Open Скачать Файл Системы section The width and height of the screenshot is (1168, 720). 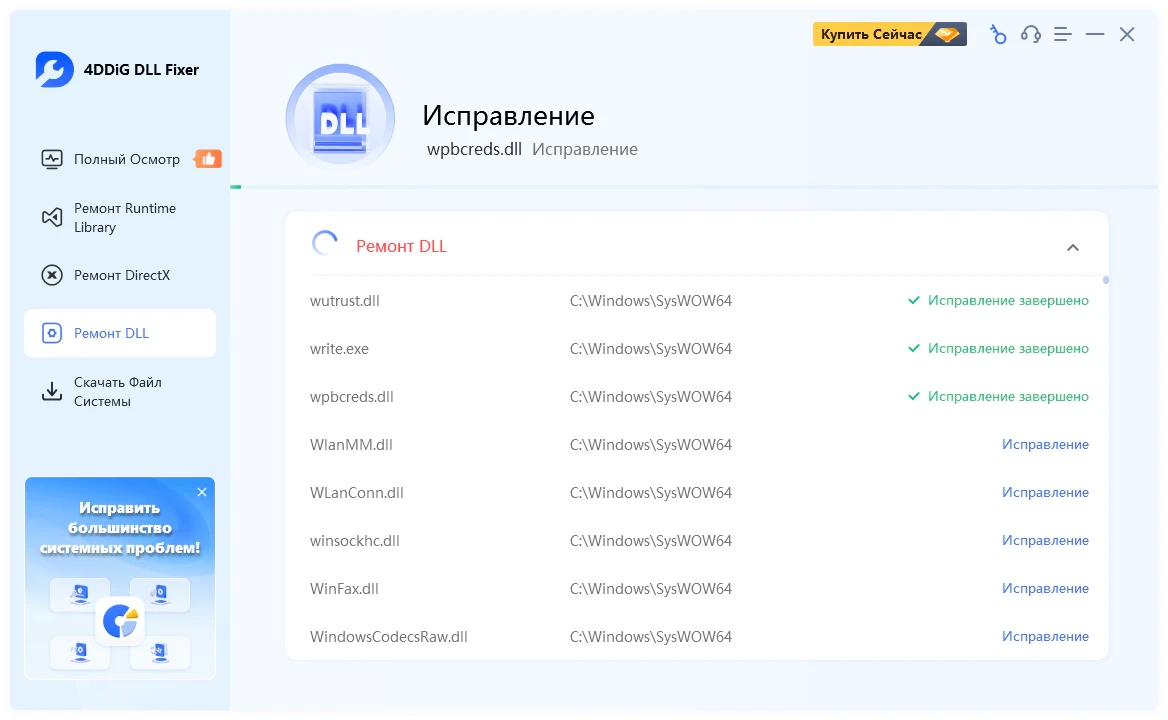120,392
